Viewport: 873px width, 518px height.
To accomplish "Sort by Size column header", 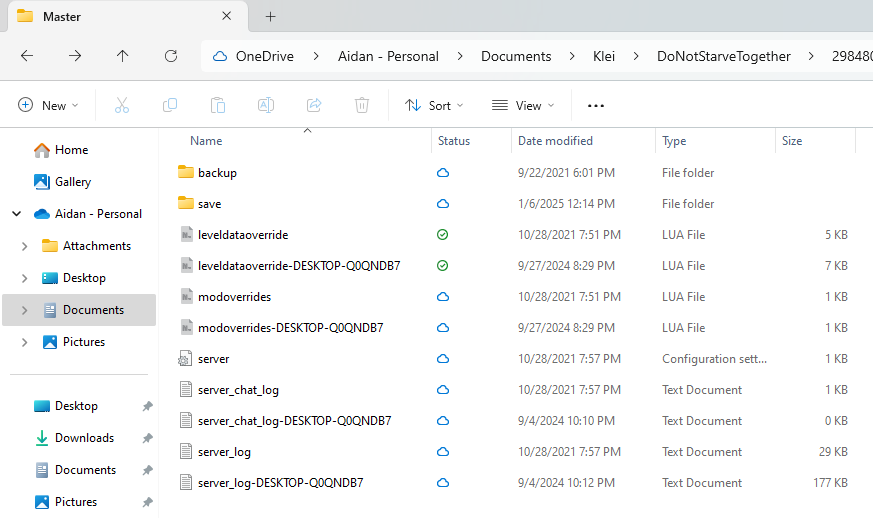I will coord(792,141).
